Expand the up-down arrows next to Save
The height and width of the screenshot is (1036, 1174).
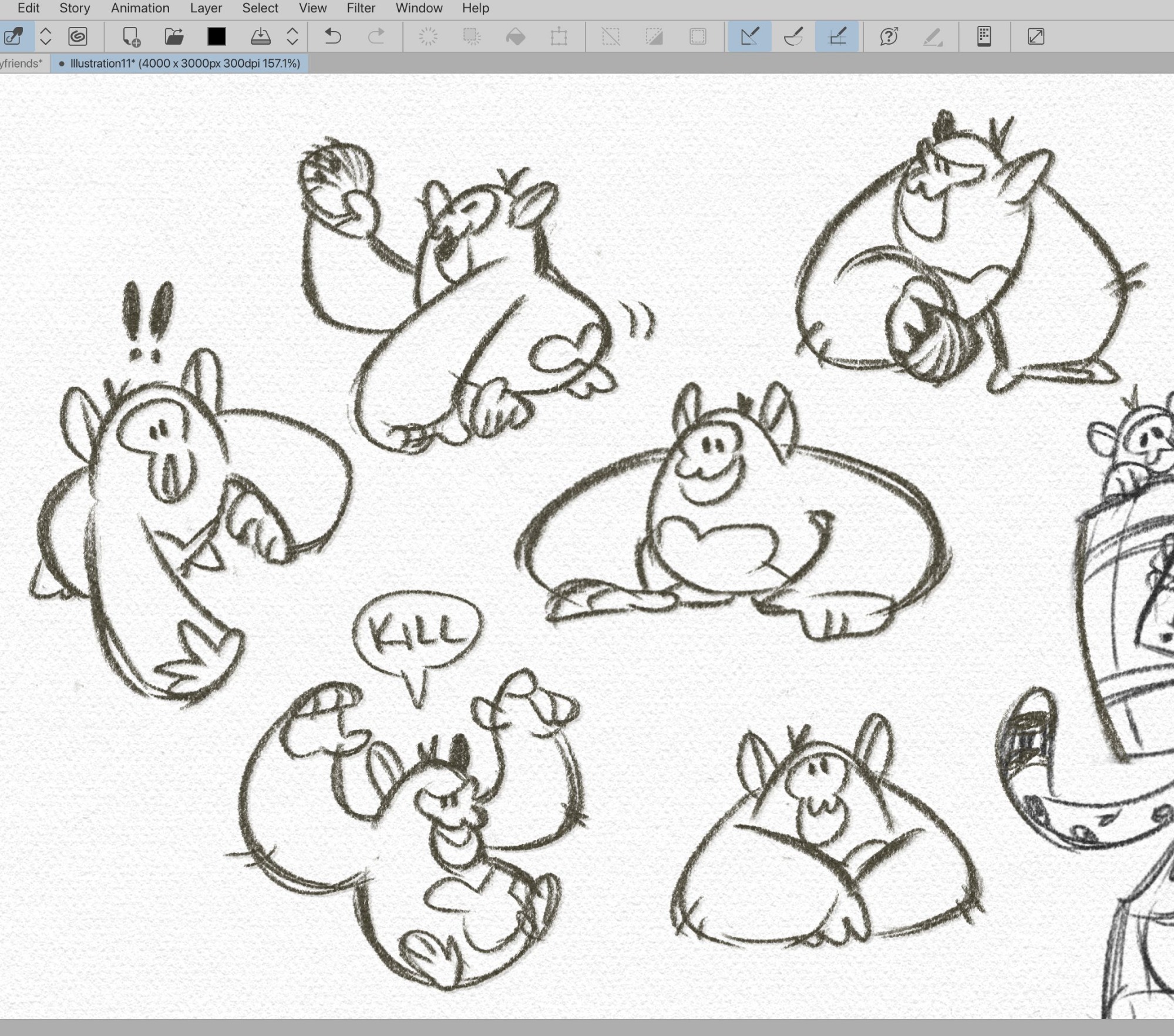[292, 36]
